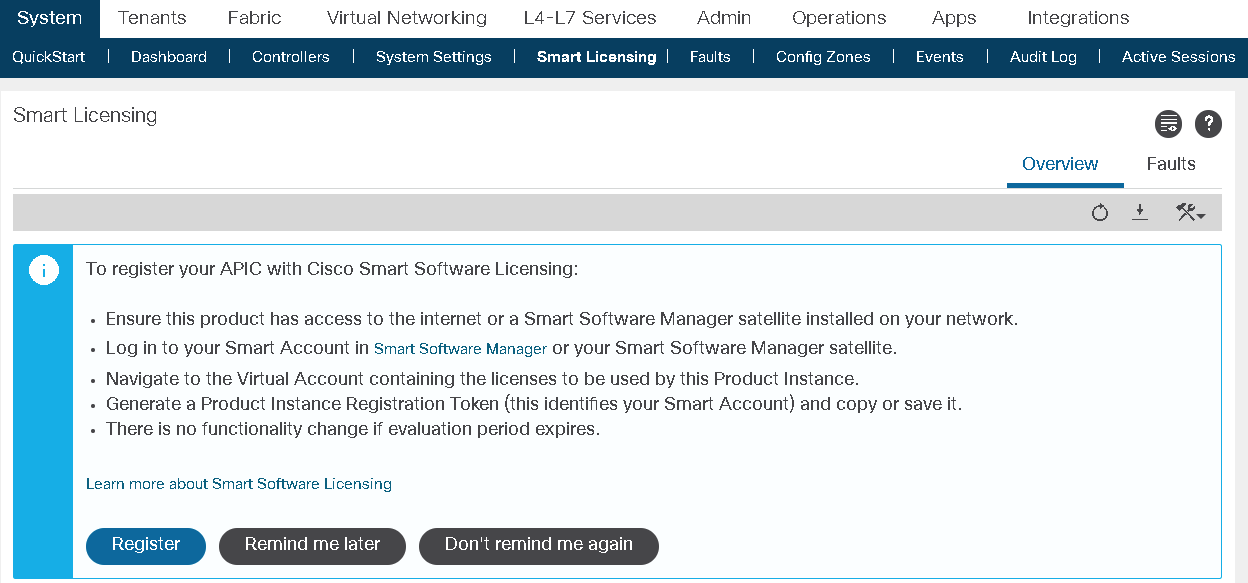Switch to the Overview tab

coord(1060,164)
